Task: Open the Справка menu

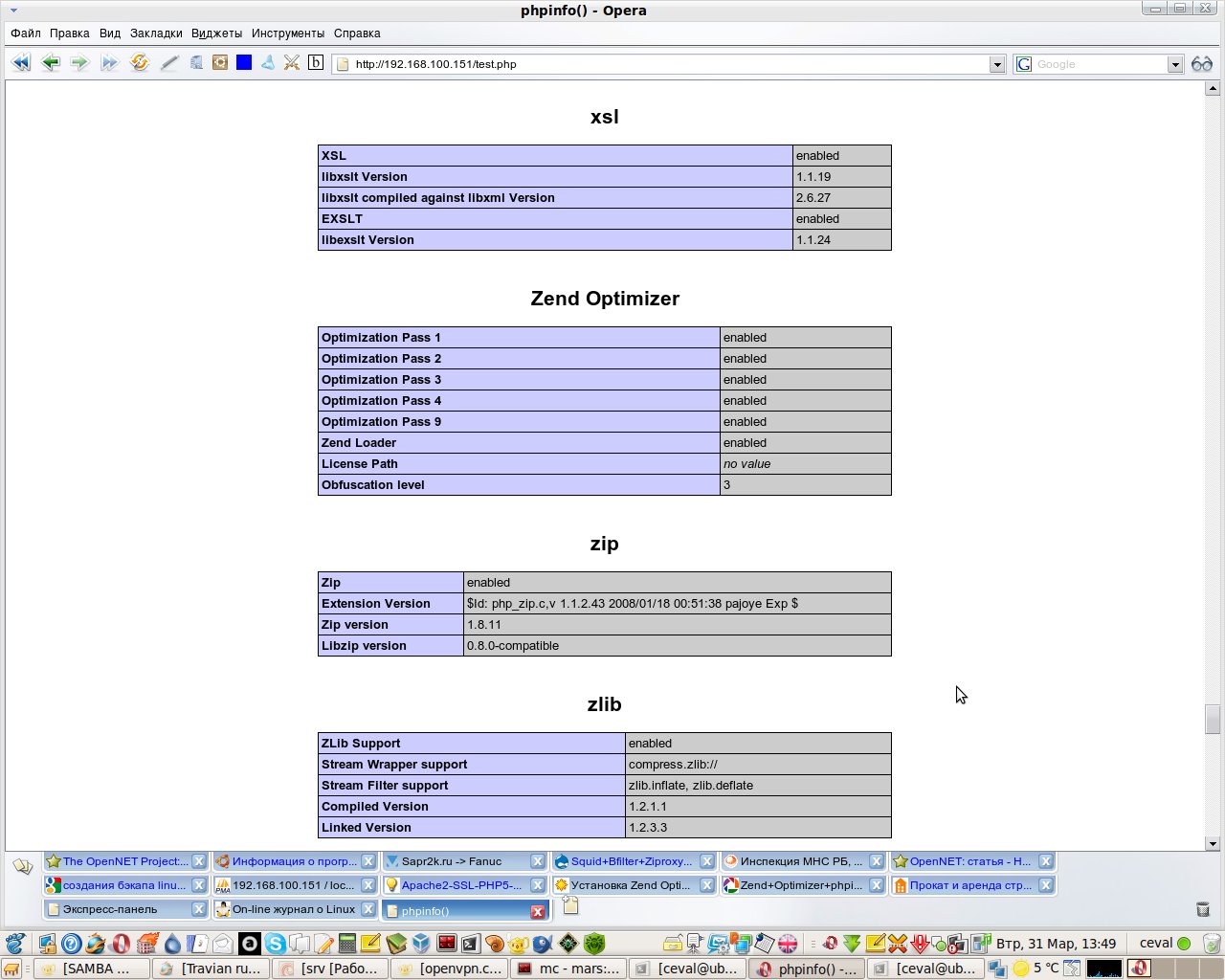Action: point(357,33)
